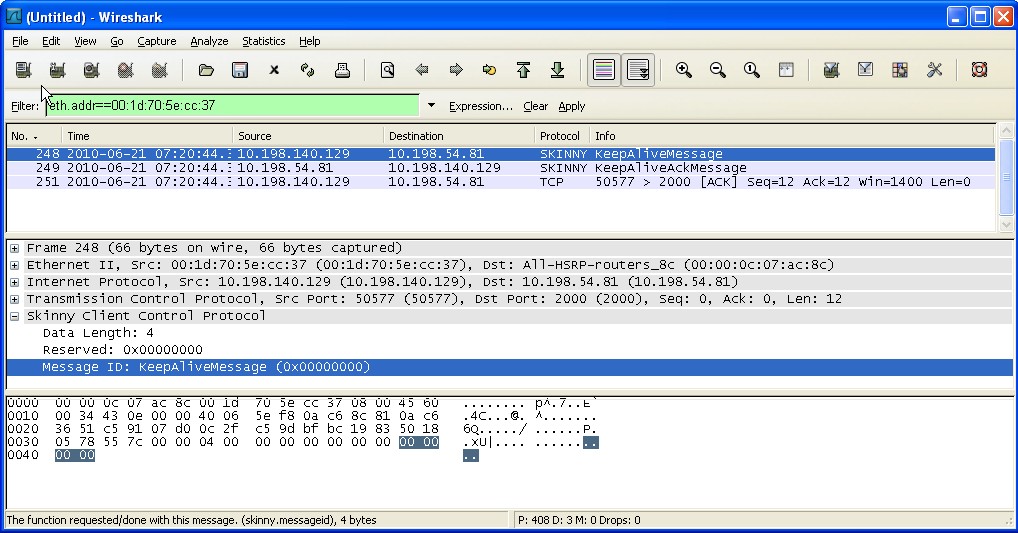The width and height of the screenshot is (1018, 533).
Task: Click the Print packets icon
Action: point(342,70)
